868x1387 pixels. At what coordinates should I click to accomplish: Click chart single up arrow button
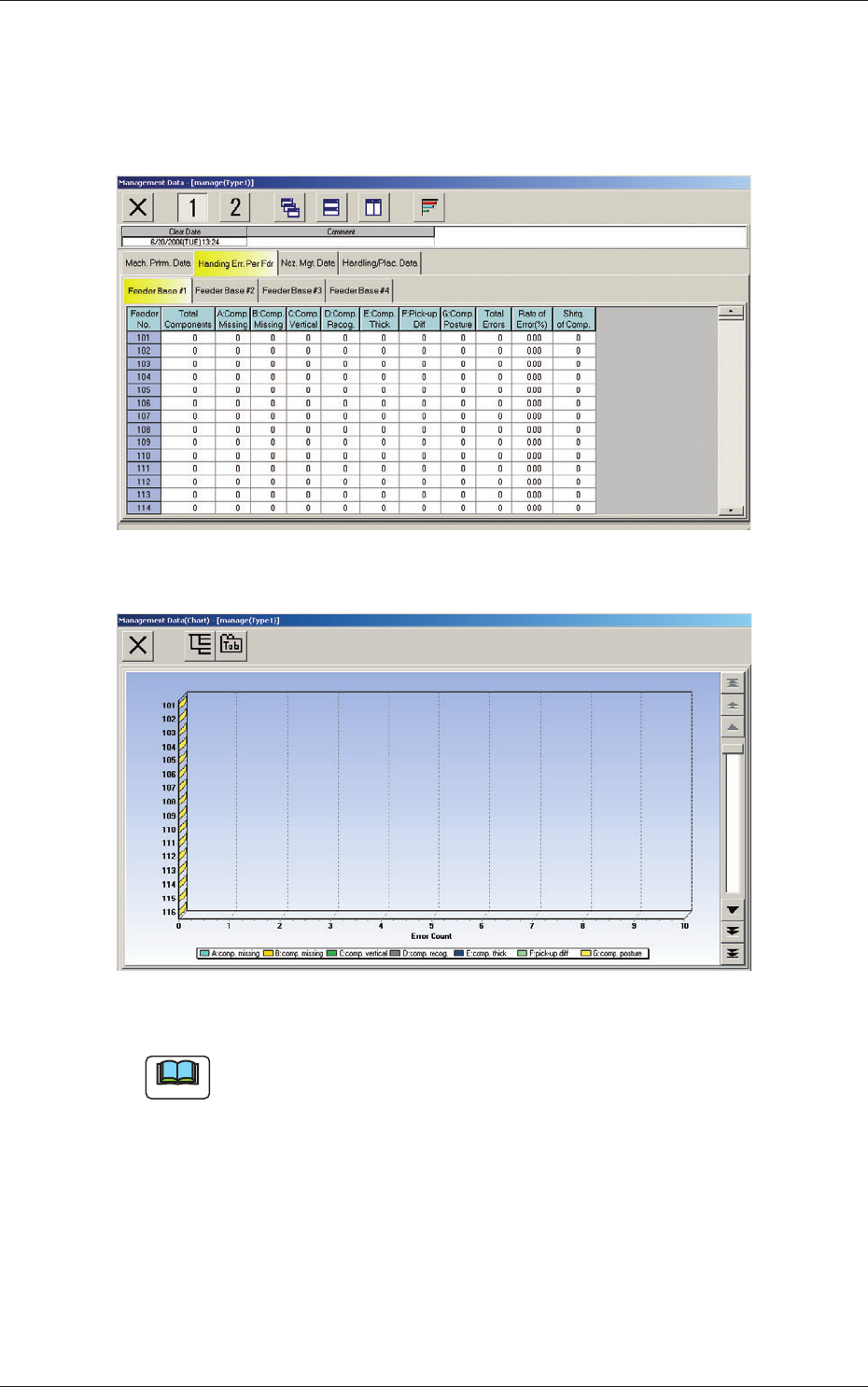(x=733, y=727)
